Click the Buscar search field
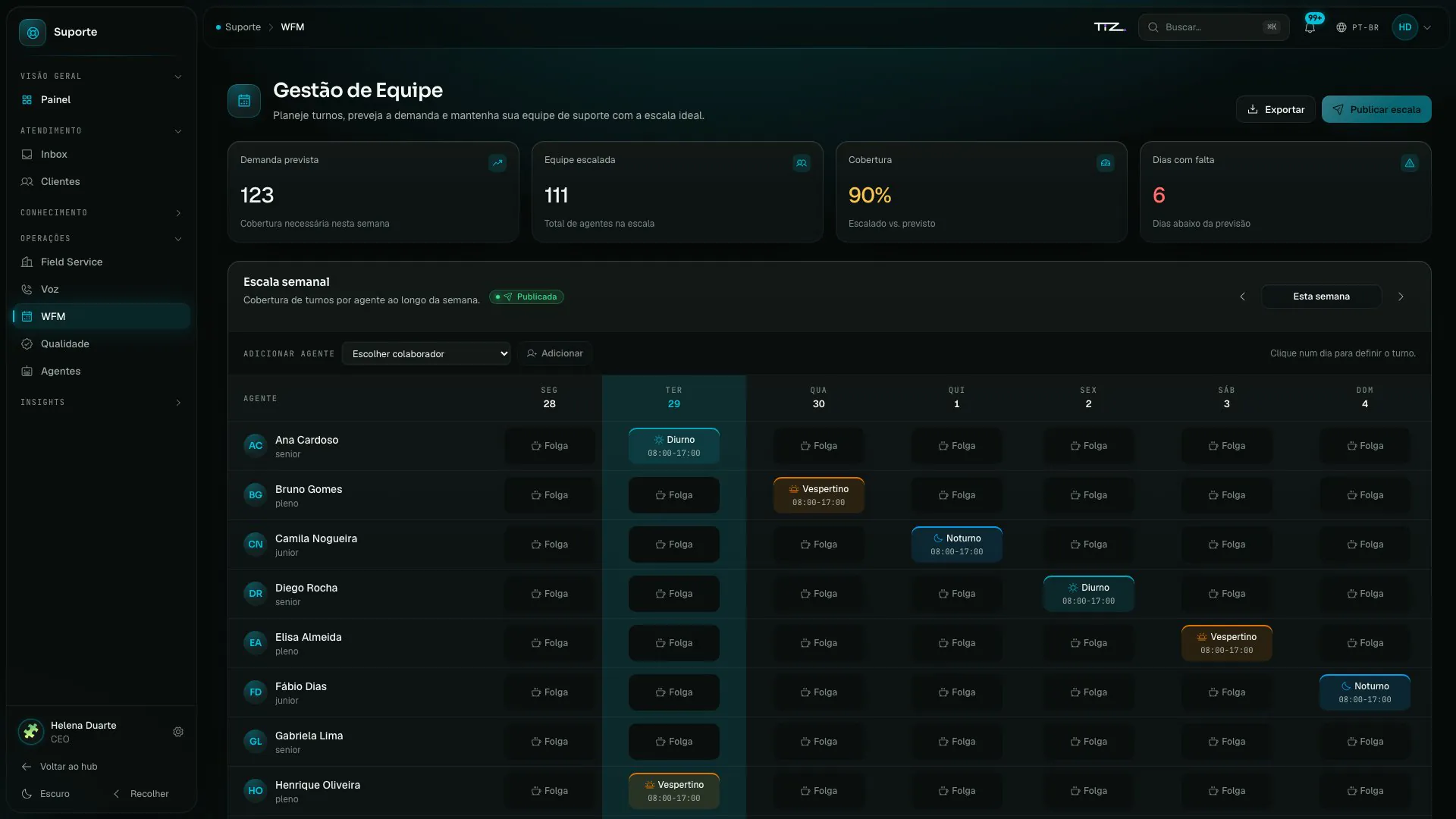Viewport: 1456px width, 819px height. point(1213,27)
